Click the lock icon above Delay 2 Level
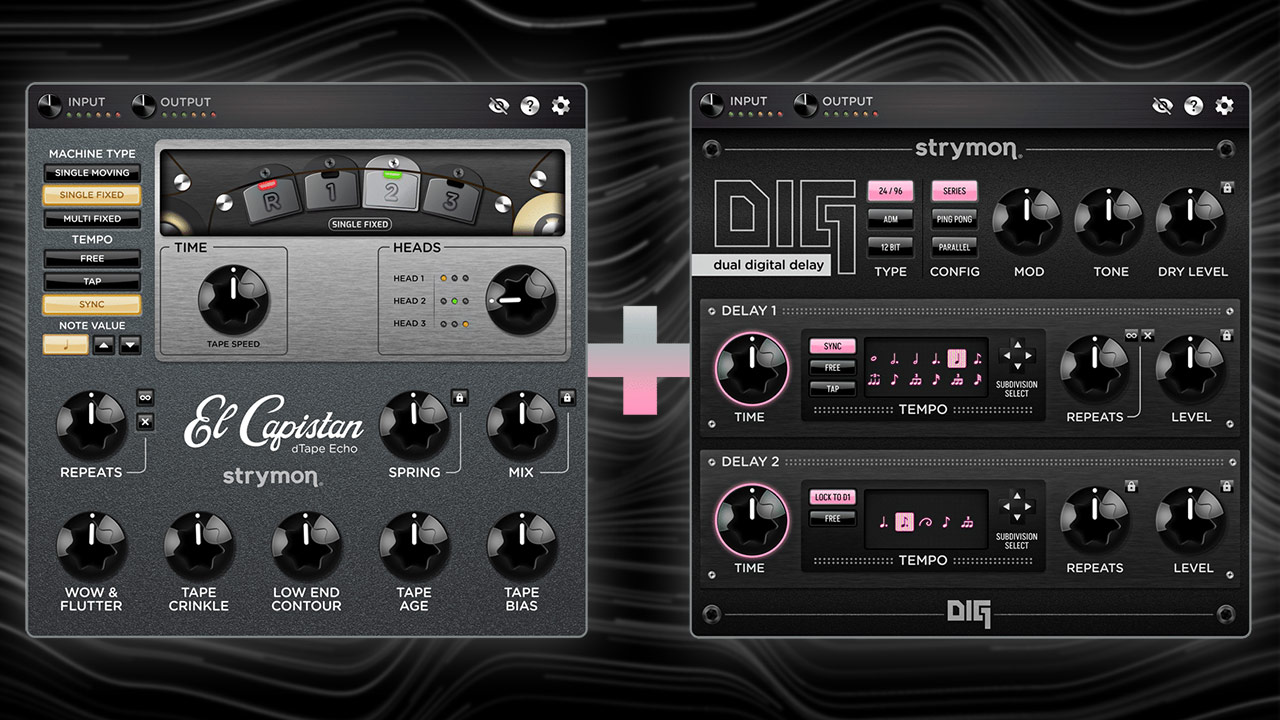This screenshot has width=1280, height=720. coord(1226,486)
